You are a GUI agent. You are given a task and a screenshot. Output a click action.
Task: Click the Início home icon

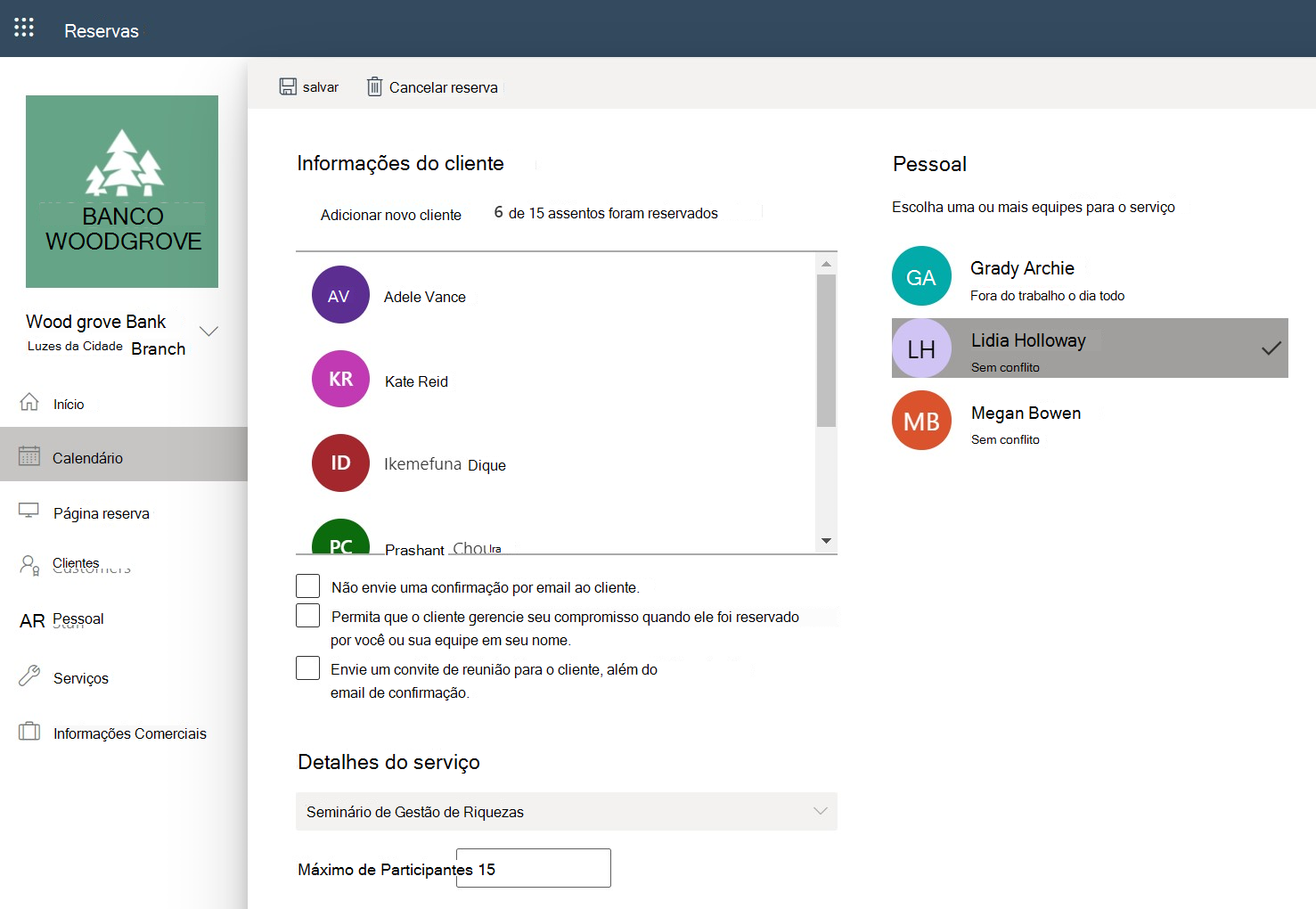point(29,402)
